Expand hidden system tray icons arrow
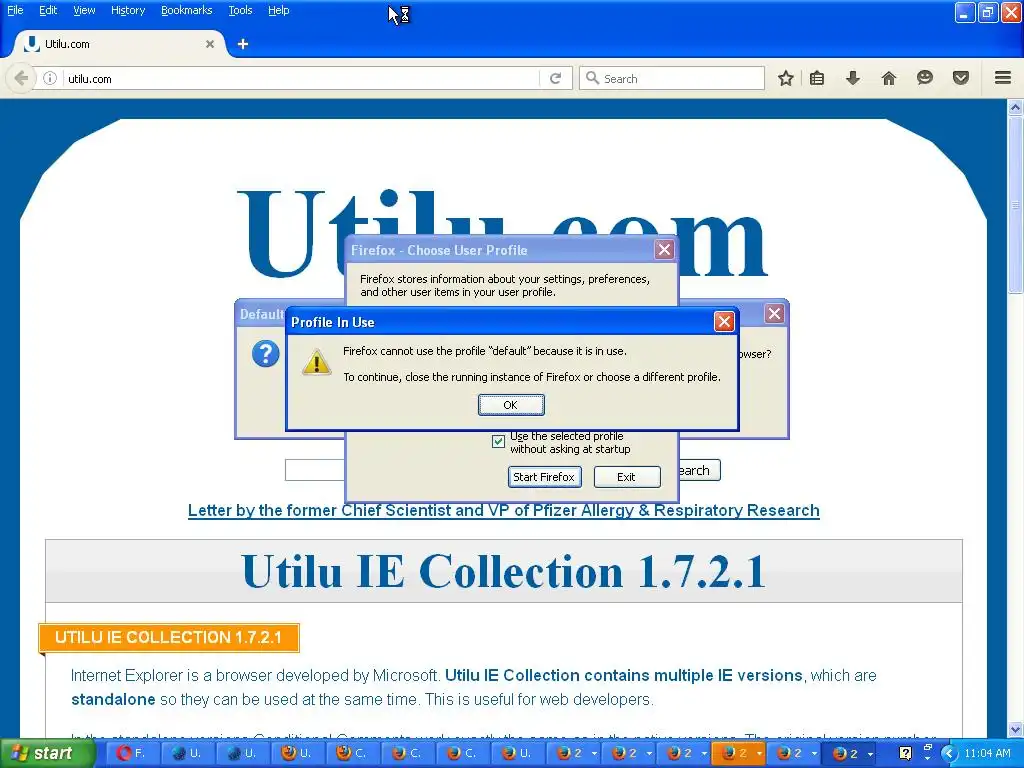The width and height of the screenshot is (1024, 768). pos(949,754)
